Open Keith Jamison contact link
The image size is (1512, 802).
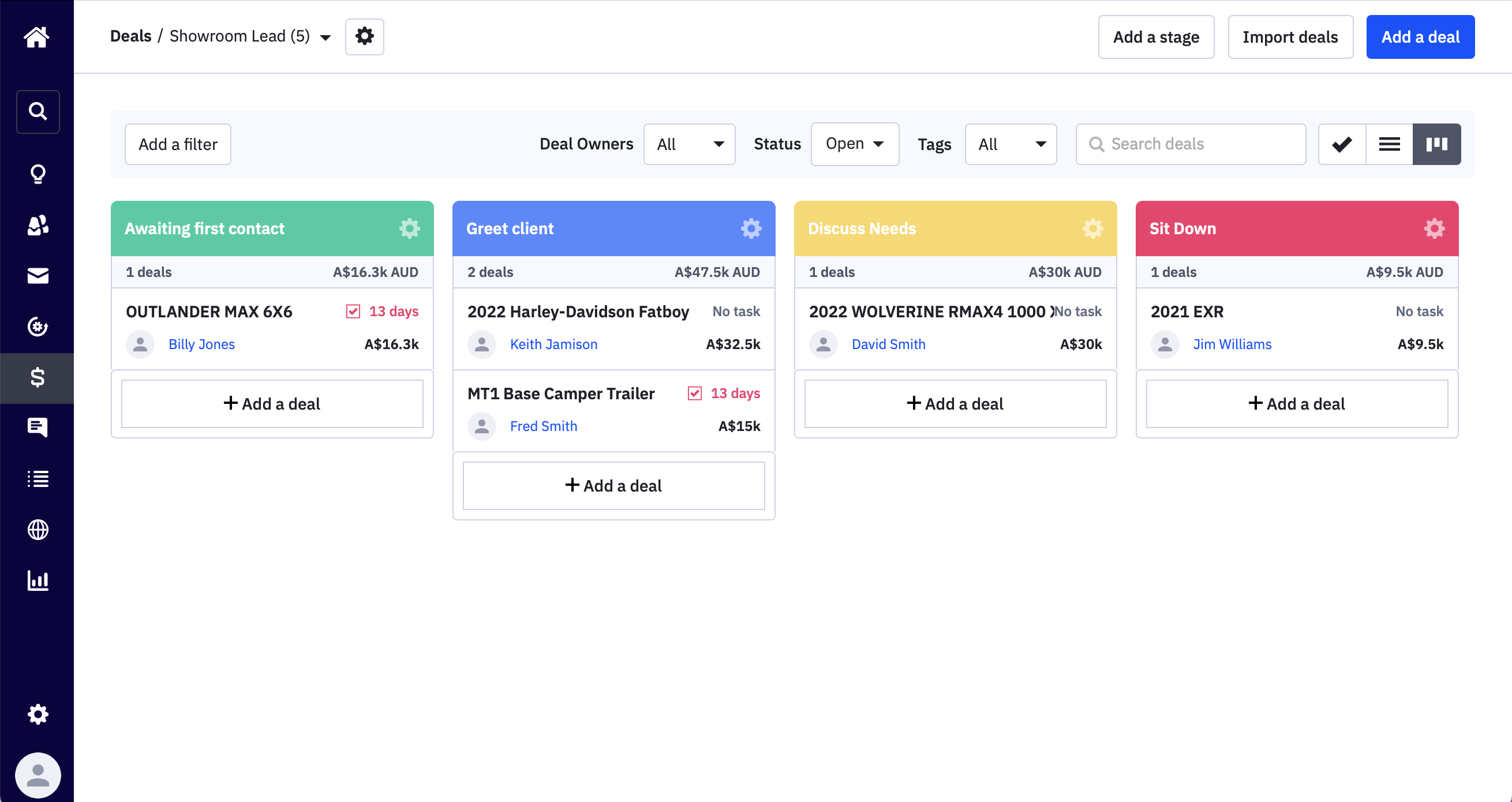click(553, 344)
